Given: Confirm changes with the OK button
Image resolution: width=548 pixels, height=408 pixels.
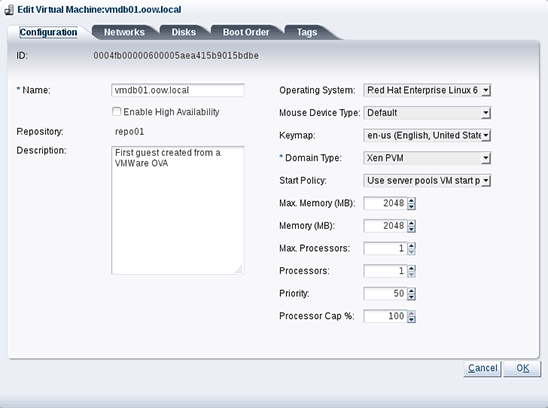Looking at the screenshot, I should tap(522, 368).
